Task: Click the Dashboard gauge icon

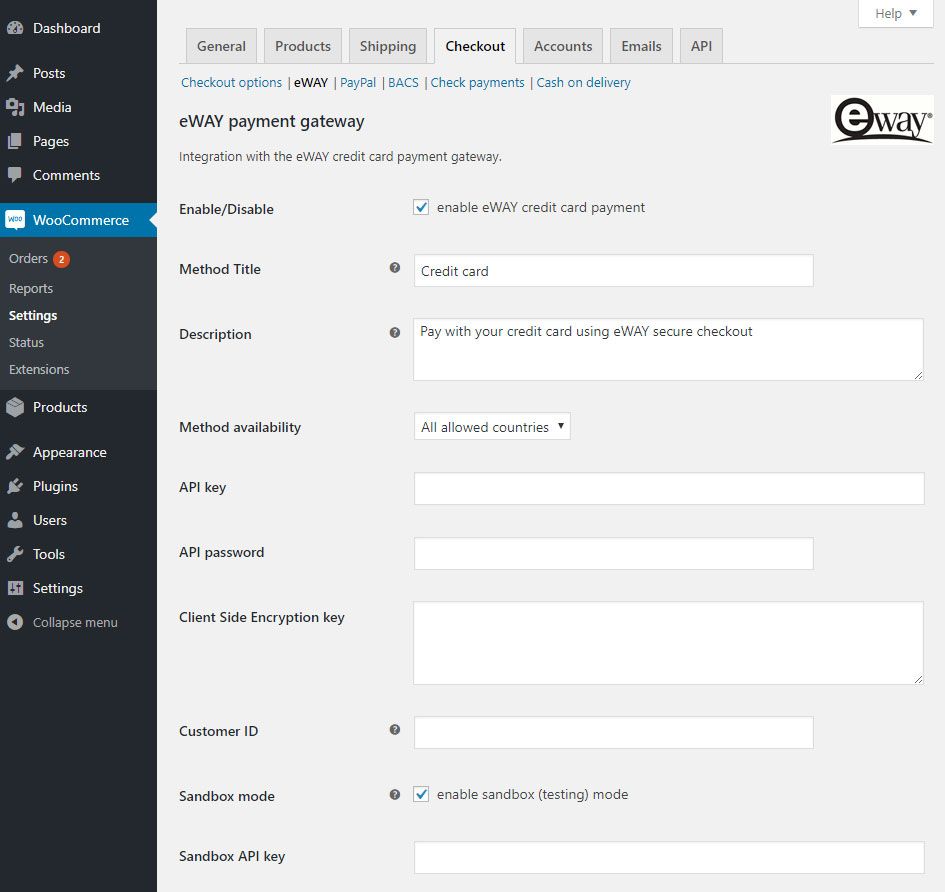Action: pyautogui.click(x=15, y=28)
